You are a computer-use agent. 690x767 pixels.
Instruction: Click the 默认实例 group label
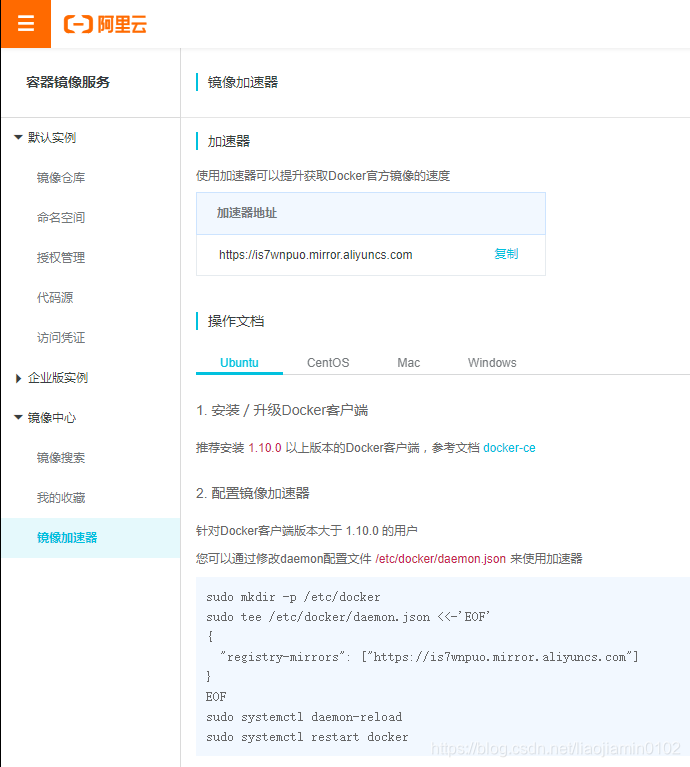pos(52,137)
